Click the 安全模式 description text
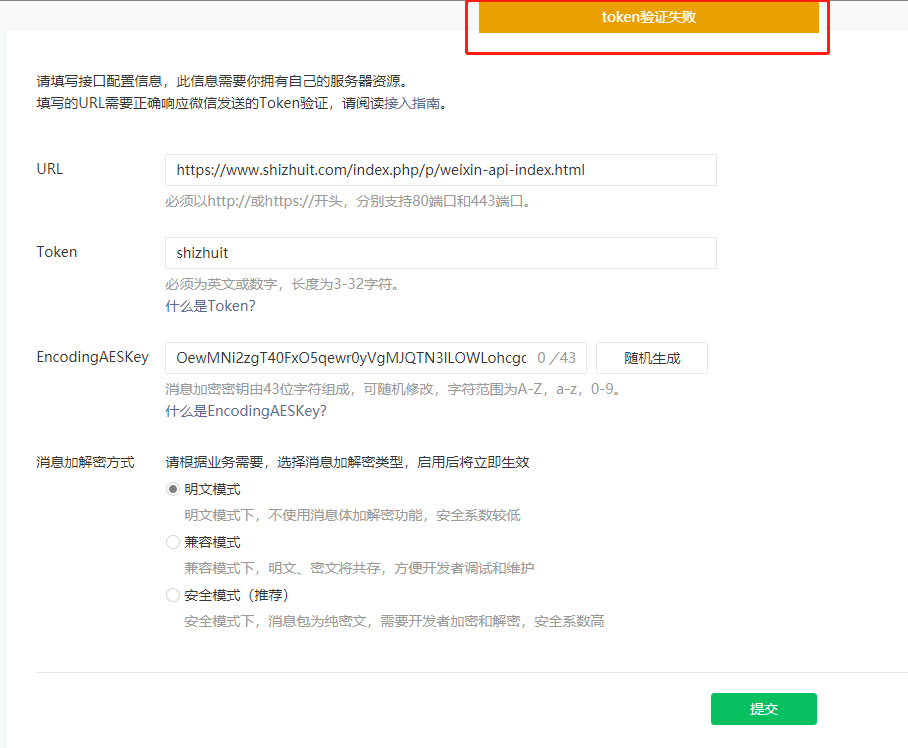 pyautogui.click(x=394, y=621)
